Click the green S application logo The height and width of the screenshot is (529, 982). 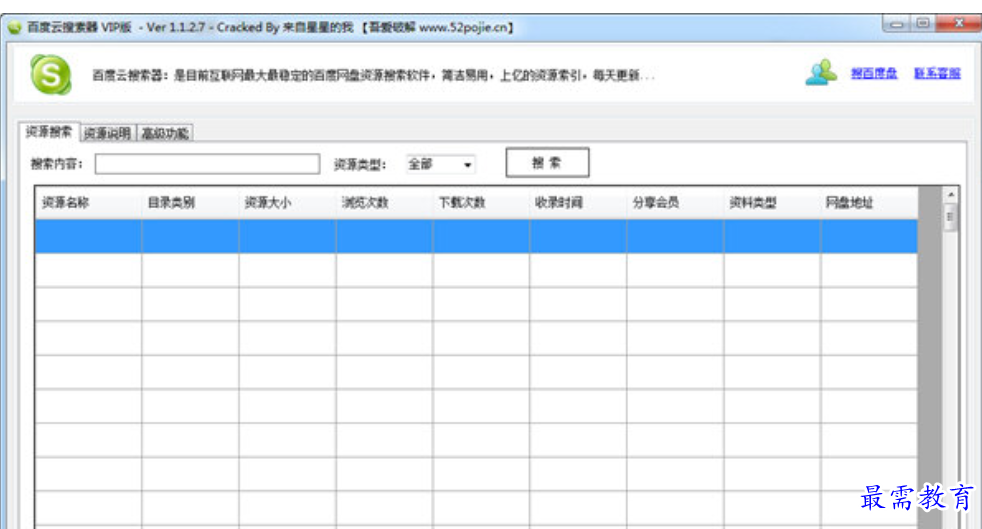(x=51, y=75)
